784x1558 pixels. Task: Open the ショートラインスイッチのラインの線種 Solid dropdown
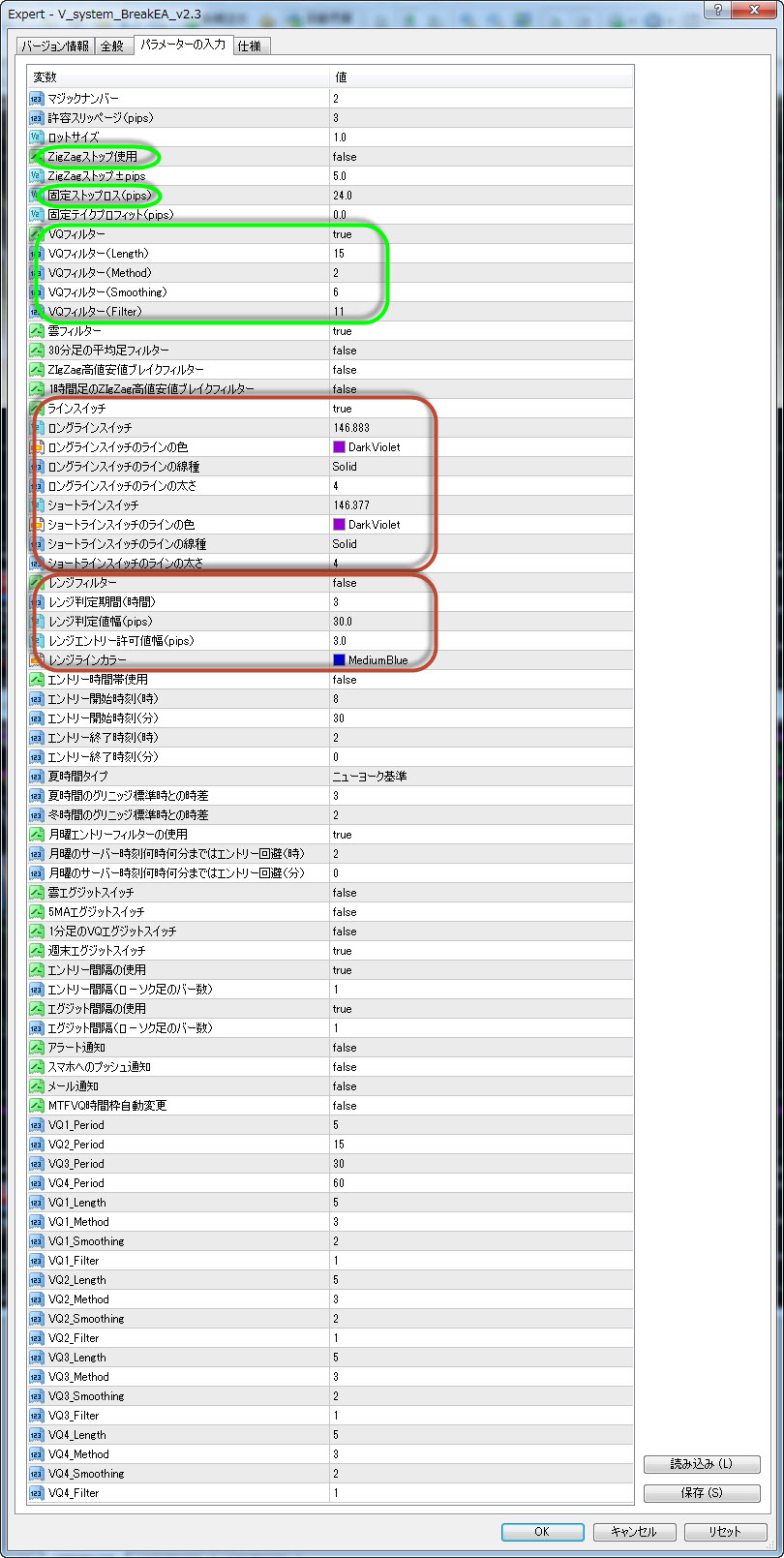coord(481,544)
